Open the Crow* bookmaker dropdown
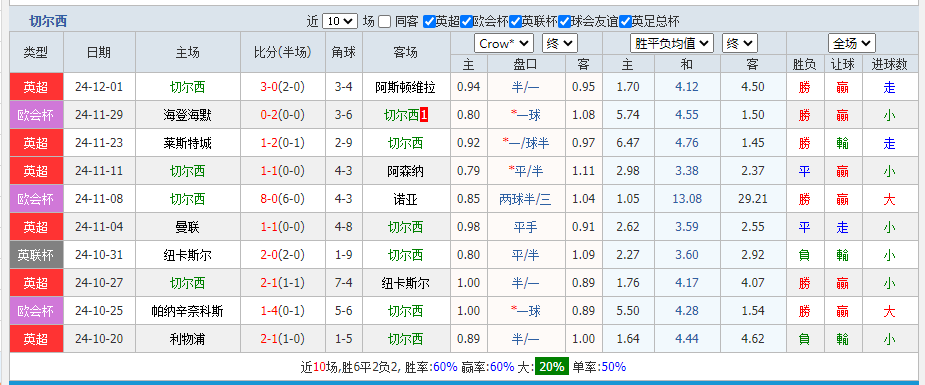Image resolution: width=925 pixels, height=385 pixels. (504, 43)
